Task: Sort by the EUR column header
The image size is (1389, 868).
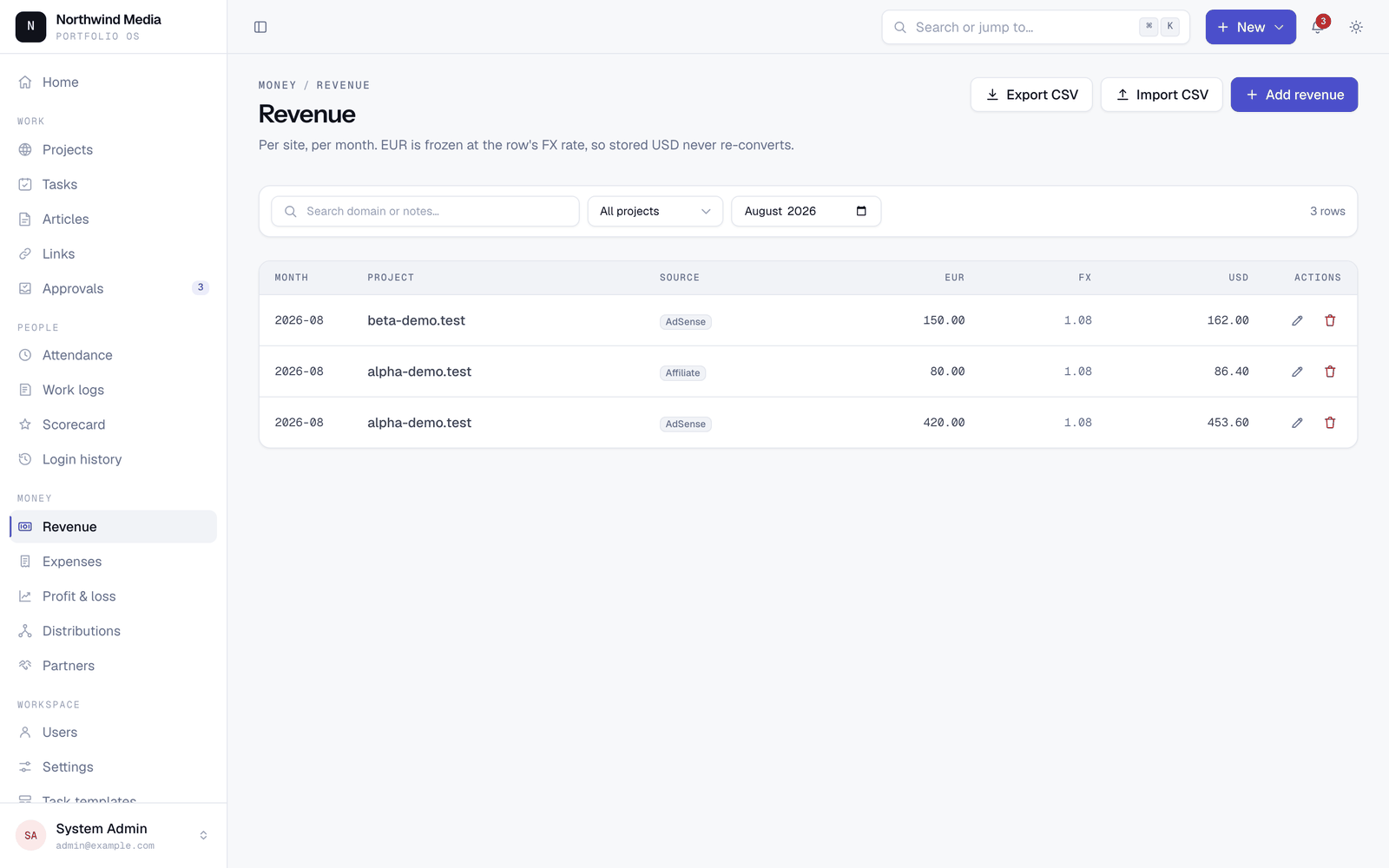Action: pyautogui.click(x=954, y=278)
